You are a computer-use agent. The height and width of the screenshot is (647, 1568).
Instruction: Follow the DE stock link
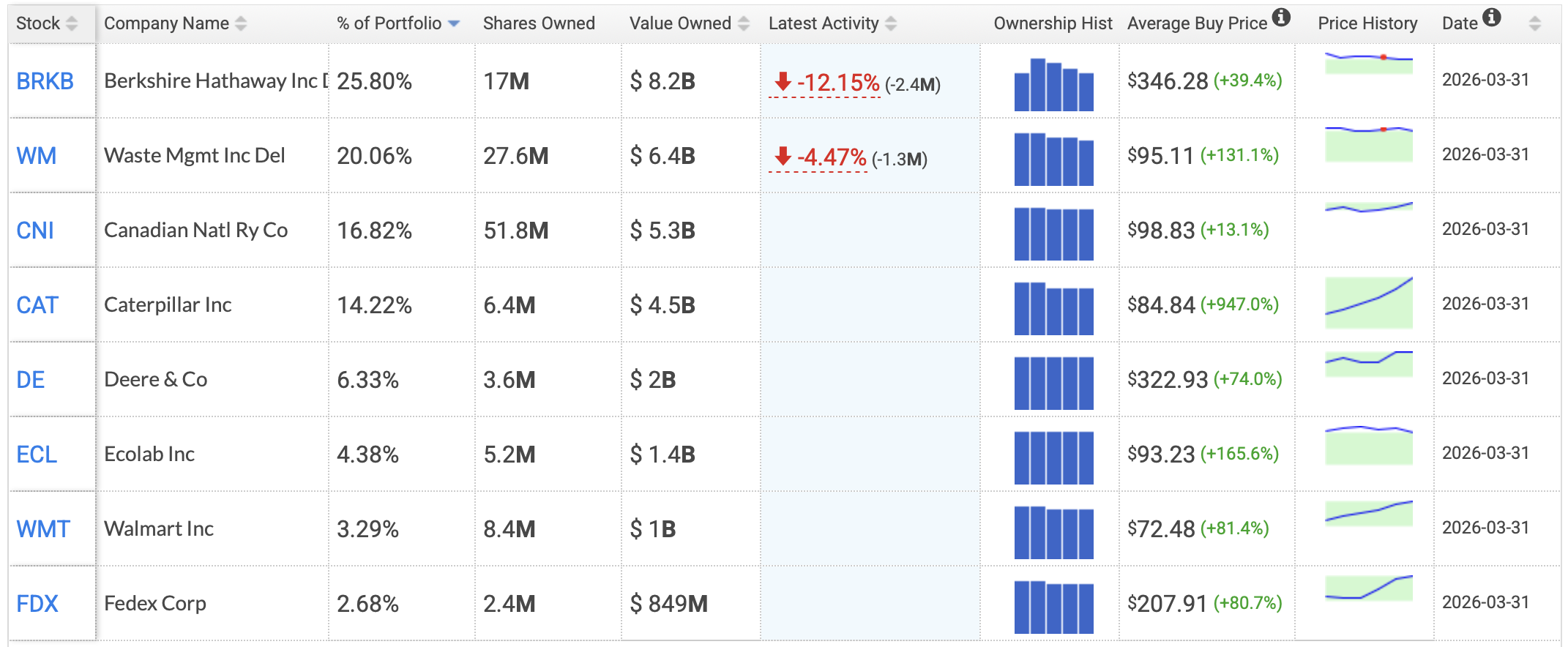pyautogui.click(x=31, y=380)
